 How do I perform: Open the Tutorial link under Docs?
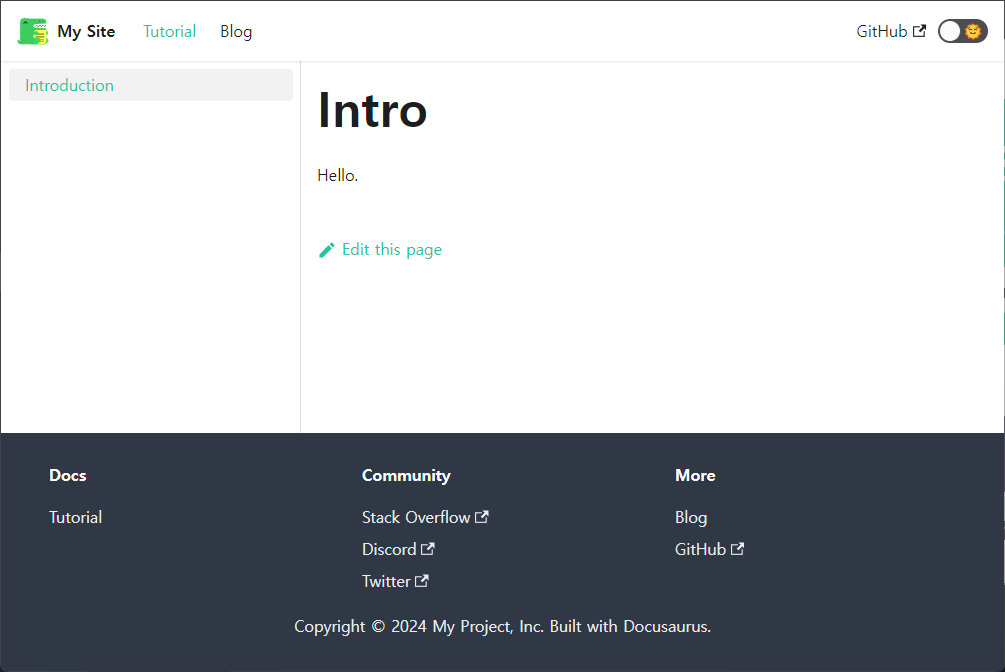click(x=75, y=517)
